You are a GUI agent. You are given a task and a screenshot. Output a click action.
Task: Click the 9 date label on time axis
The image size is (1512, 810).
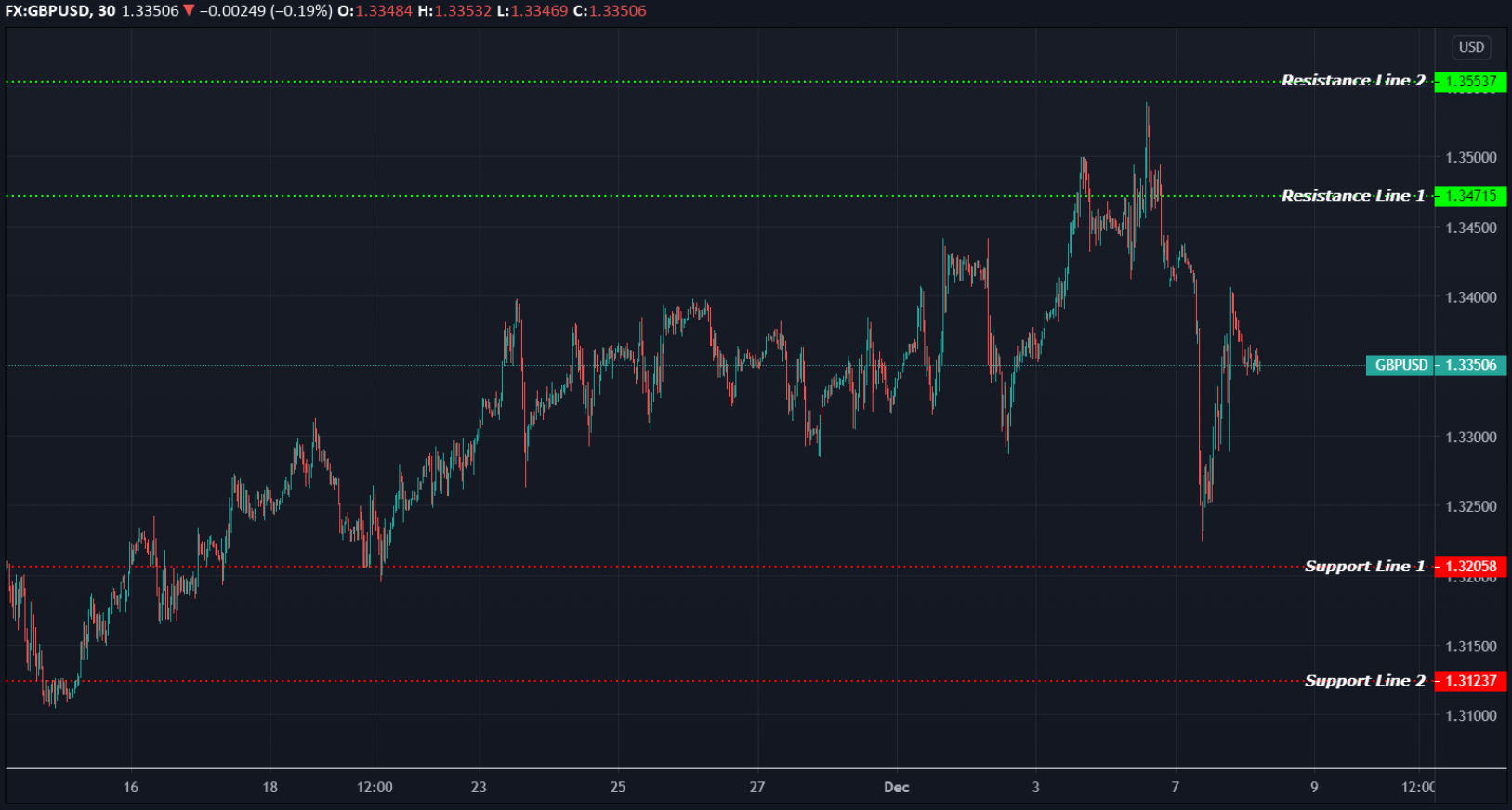[x=1314, y=788]
